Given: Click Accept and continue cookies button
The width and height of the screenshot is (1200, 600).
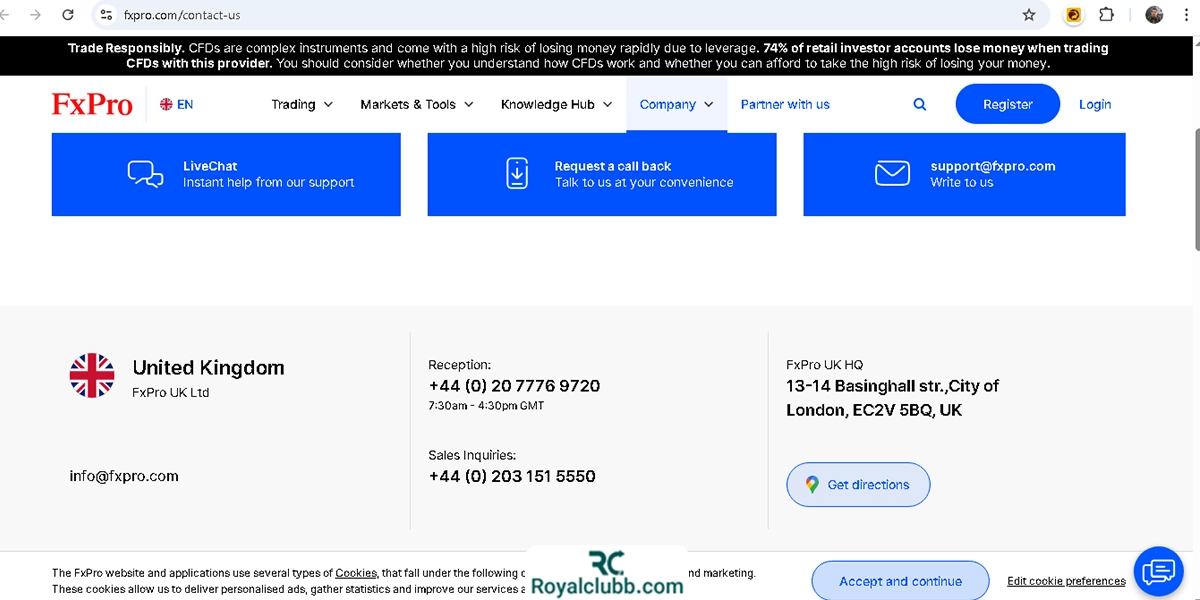Looking at the screenshot, I should tap(900, 581).
